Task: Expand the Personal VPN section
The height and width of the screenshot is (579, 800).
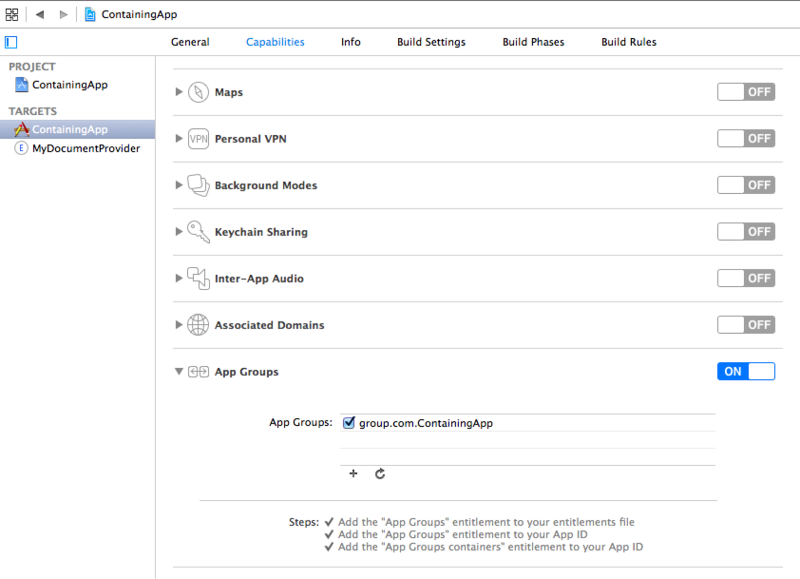Action: pos(179,138)
